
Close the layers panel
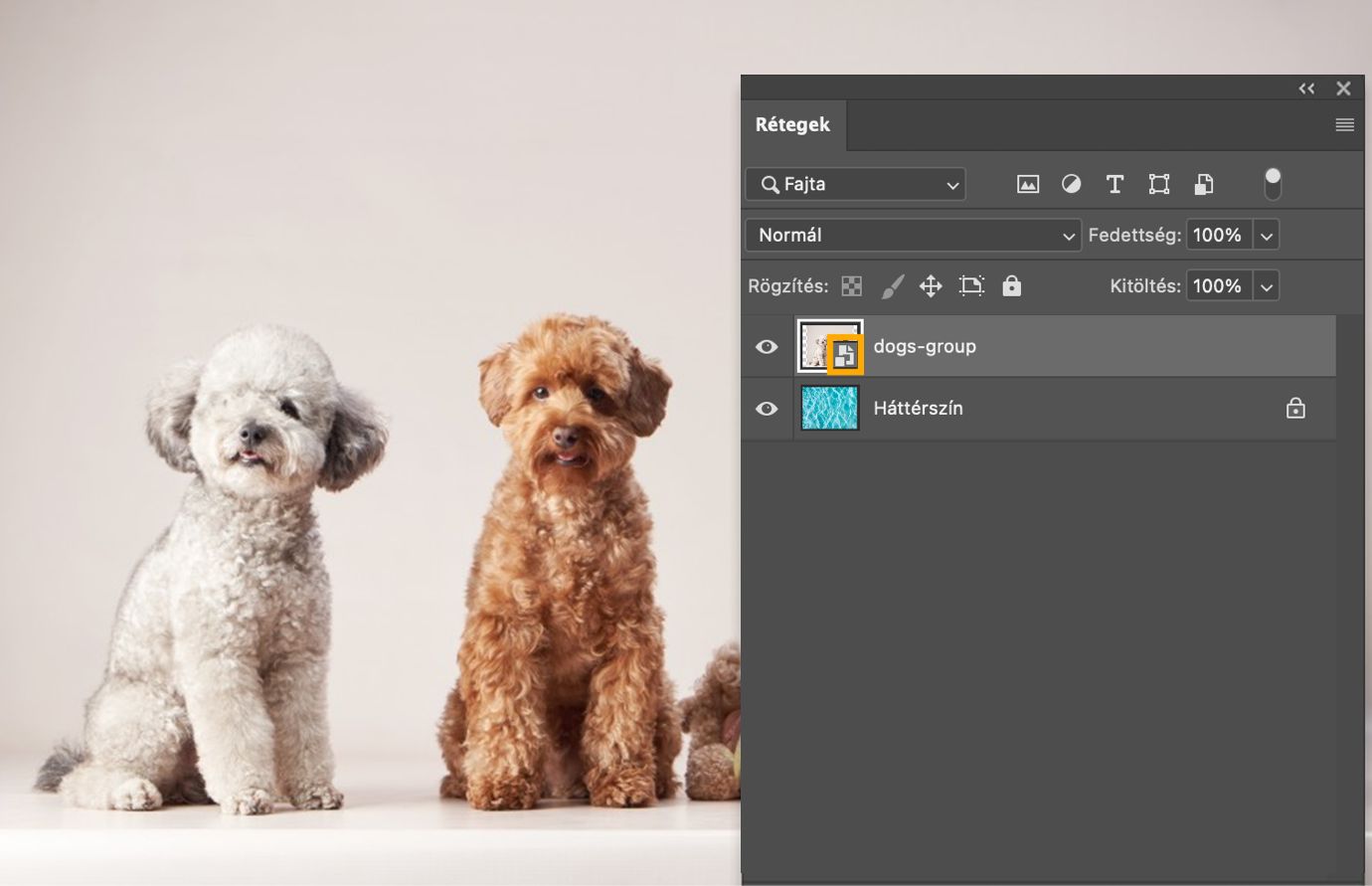tap(1343, 89)
